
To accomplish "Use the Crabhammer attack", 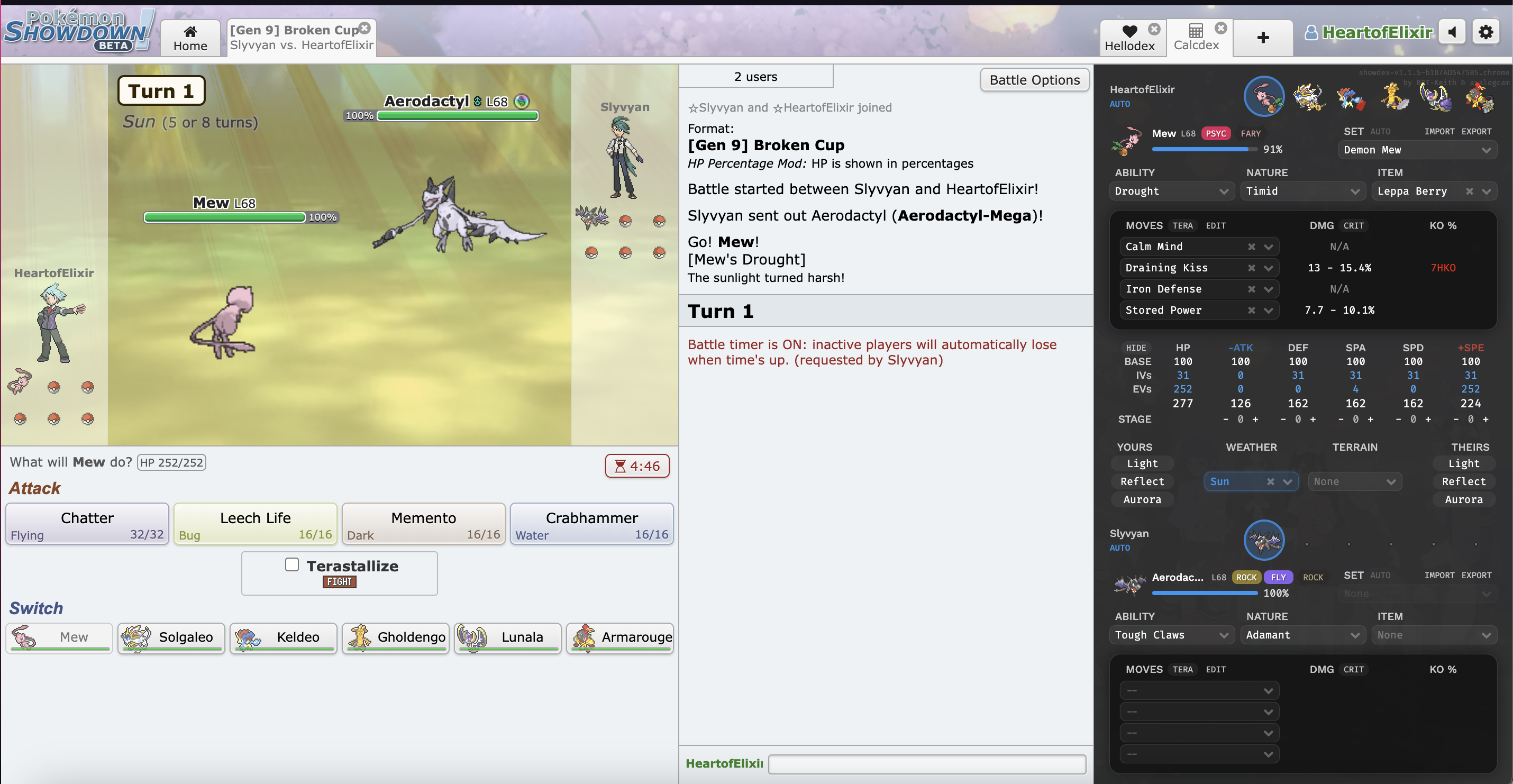I will click(x=591, y=524).
